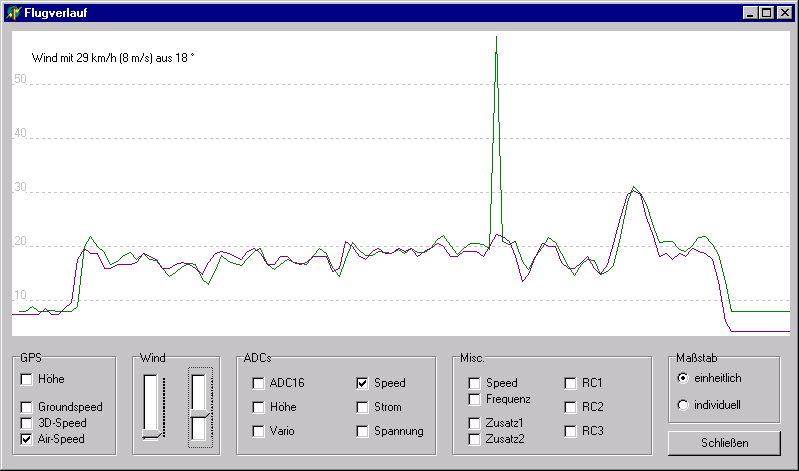Enable the Spannung checkbox
Image resolution: width=799 pixels, height=471 pixels.
(363, 431)
